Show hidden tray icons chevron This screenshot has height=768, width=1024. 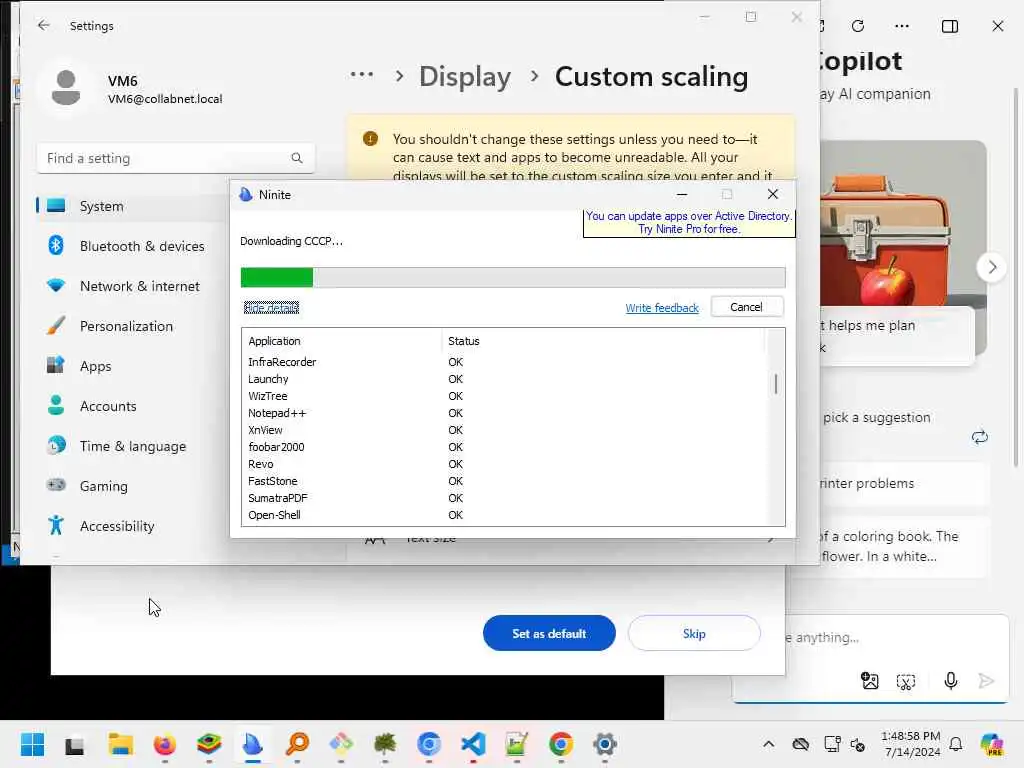click(x=769, y=744)
